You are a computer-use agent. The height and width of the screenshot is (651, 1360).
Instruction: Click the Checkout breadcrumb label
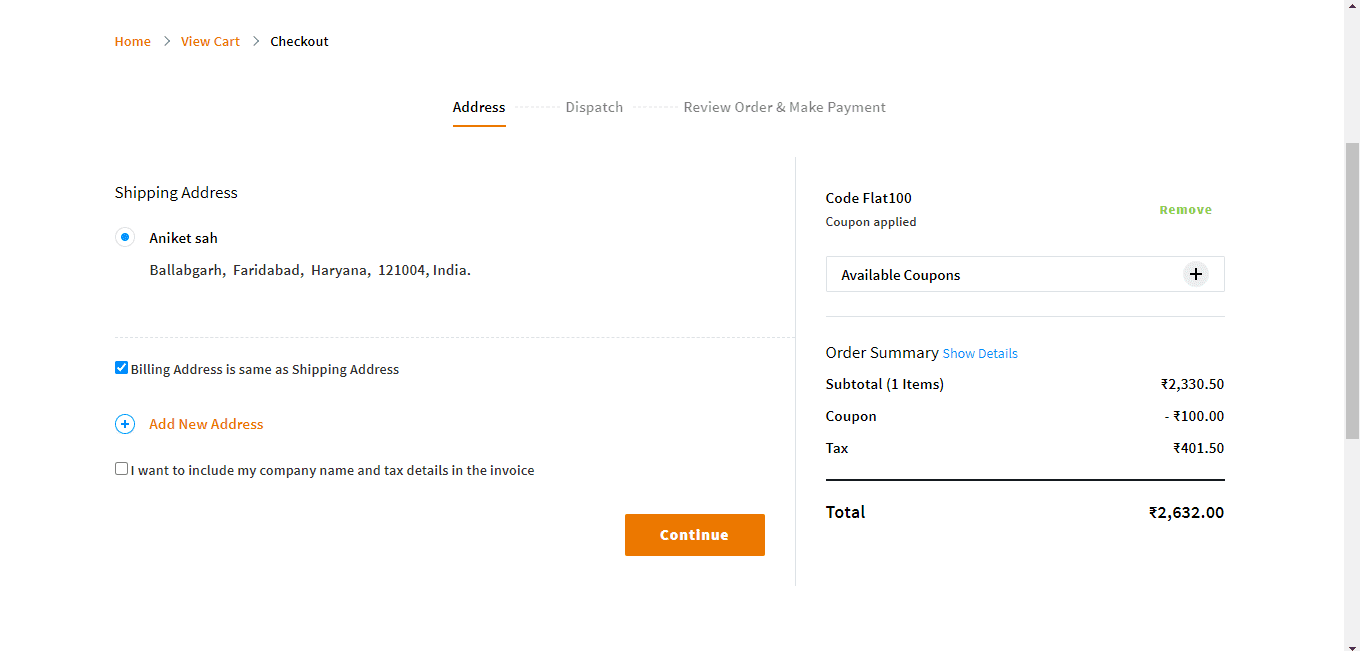click(x=299, y=41)
